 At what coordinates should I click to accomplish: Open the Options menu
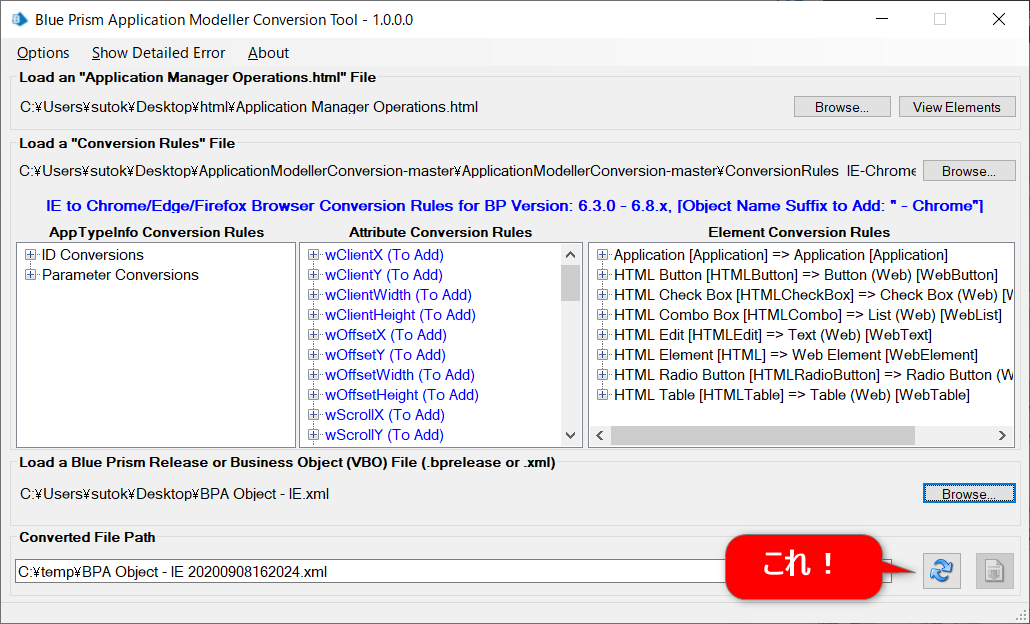[x=43, y=53]
